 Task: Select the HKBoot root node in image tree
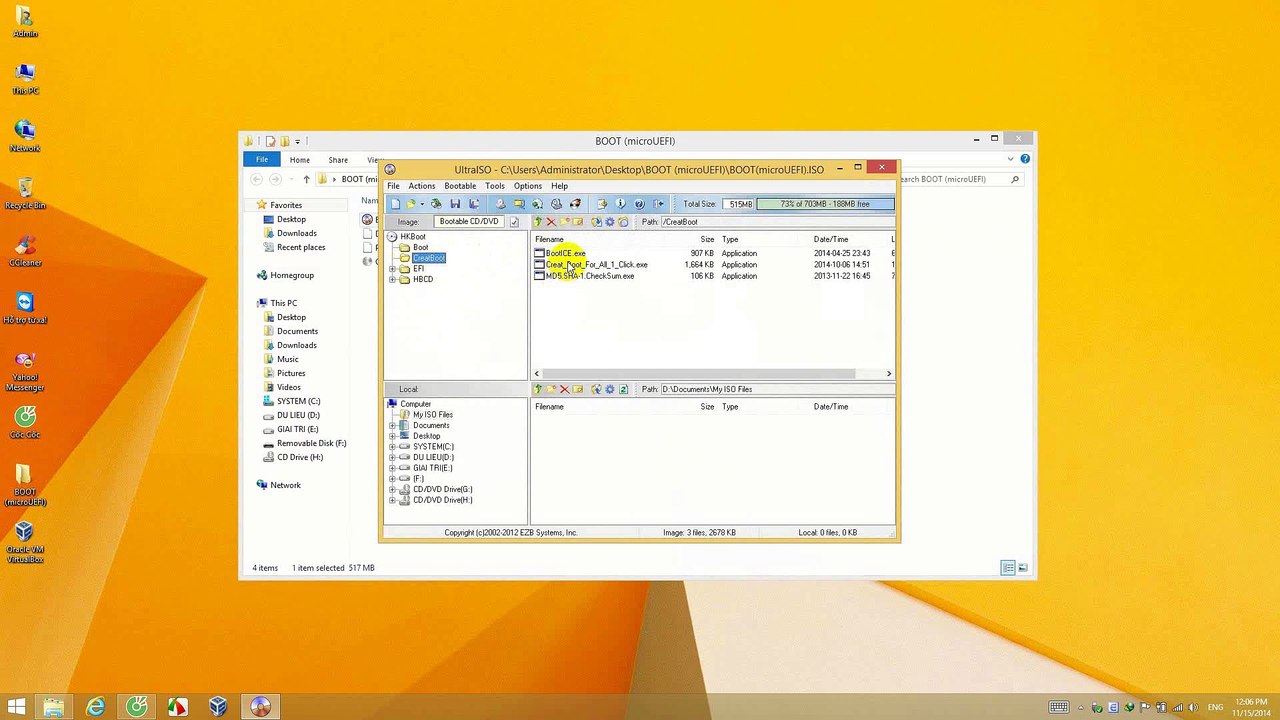pyautogui.click(x=413, y=237)
